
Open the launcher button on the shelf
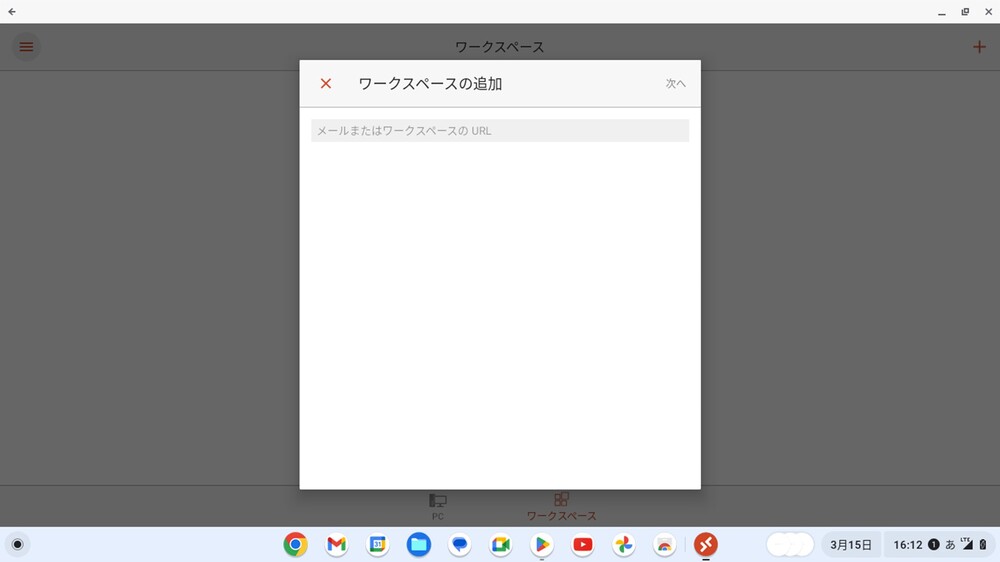pyautogui.click(x=17, y=545)
